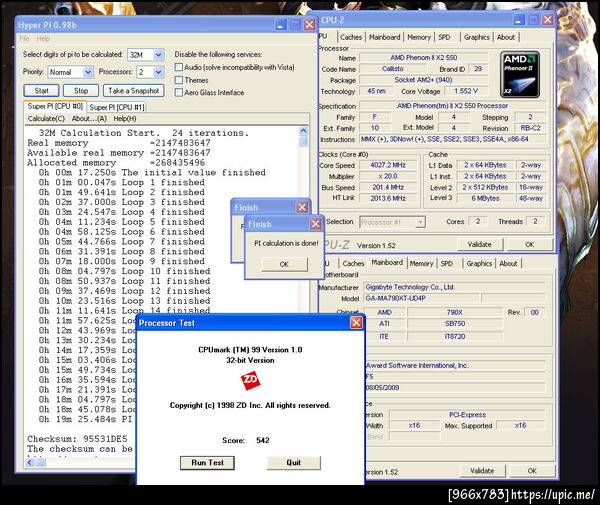Click the horizontal scrollbar left arrow in Super PI log

point(30,463)
